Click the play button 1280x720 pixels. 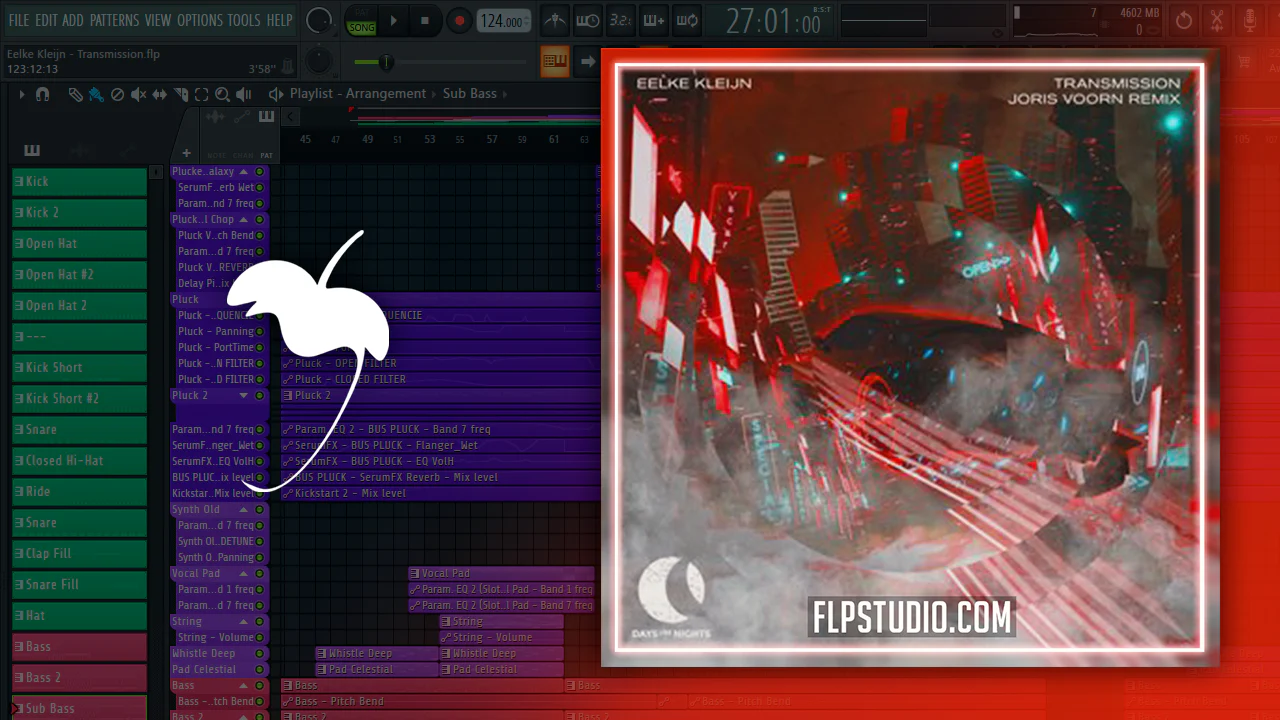[393, 20]
